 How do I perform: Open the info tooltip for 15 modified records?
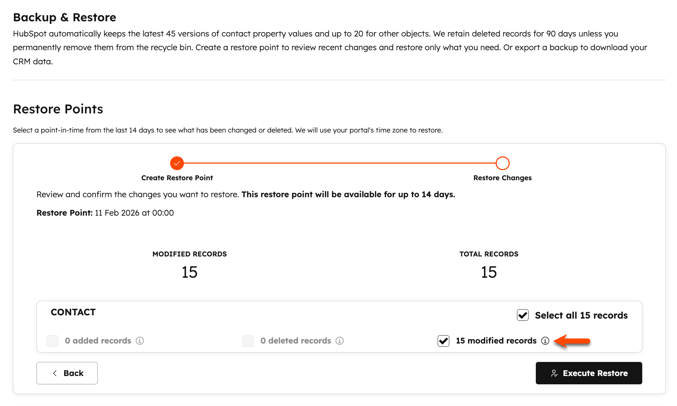click(x=545, y=341)
